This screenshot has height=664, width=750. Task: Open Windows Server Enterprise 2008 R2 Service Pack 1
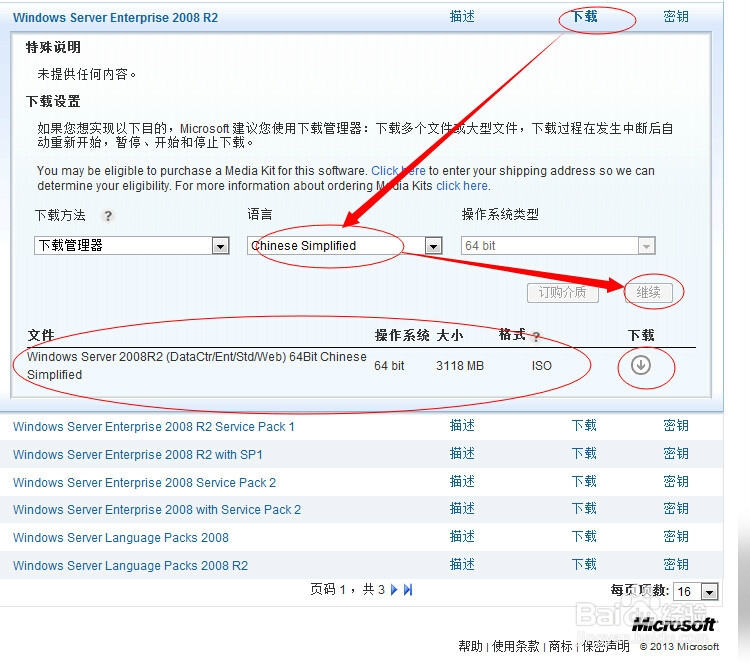click(154, 427)
